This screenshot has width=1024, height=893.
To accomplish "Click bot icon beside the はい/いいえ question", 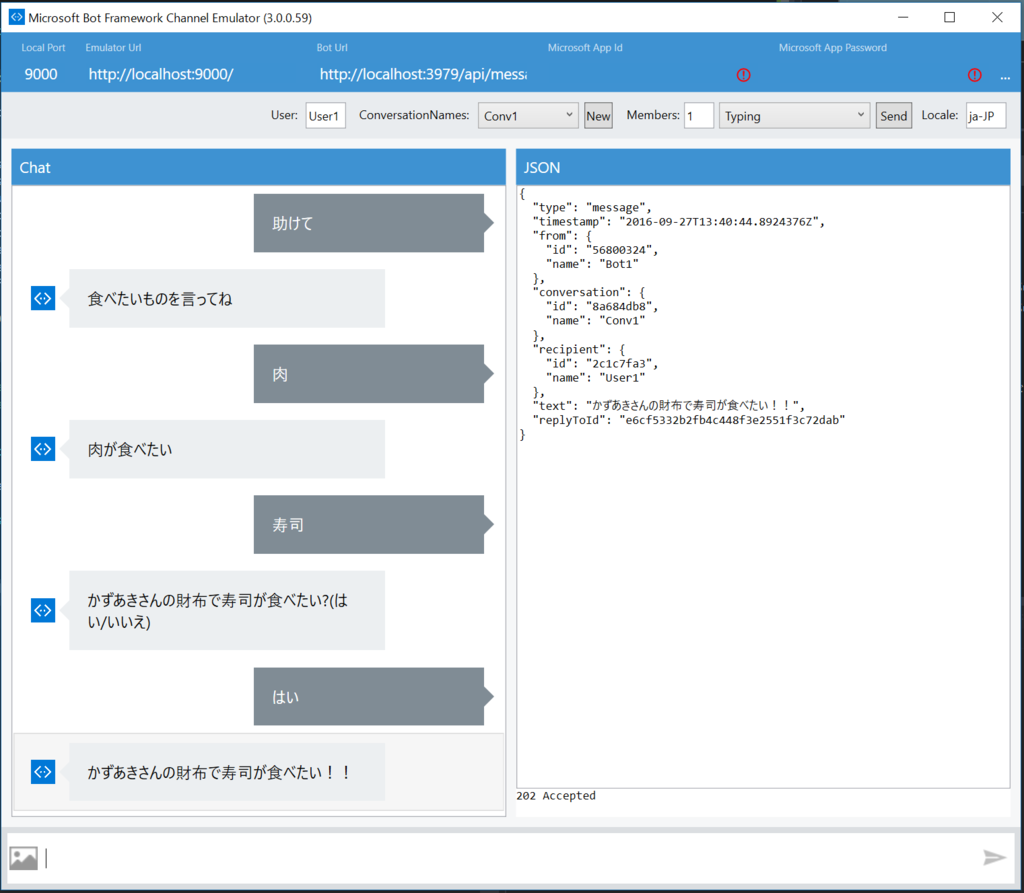I will click(43, 610).
